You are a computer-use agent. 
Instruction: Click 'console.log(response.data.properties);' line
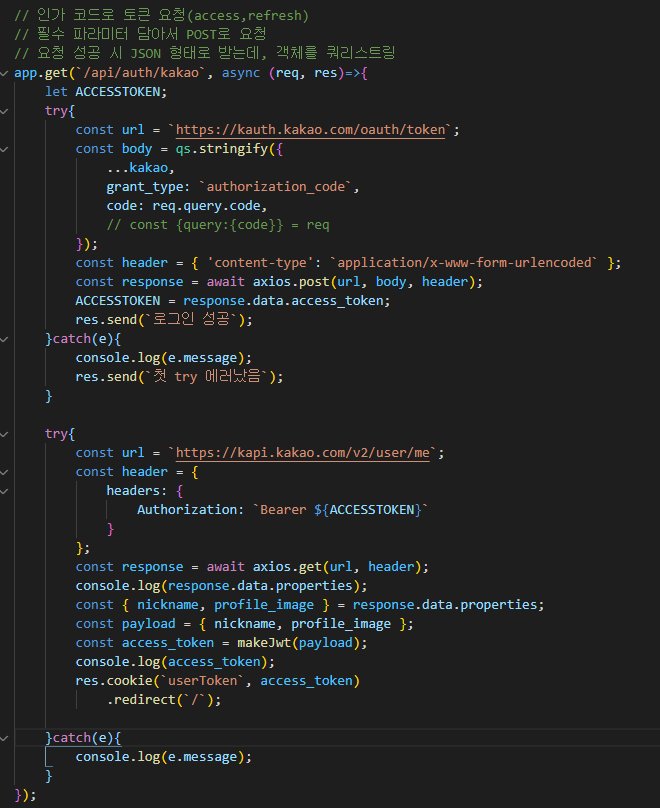pyautogui.click(x=222, y=586)
